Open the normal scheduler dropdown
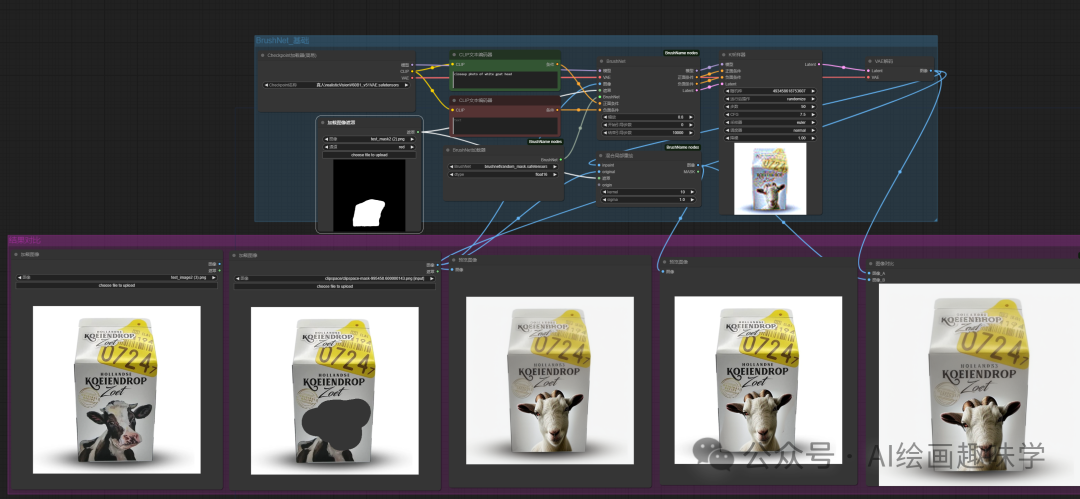Screen dimensions: 1080x499 pos(771,130)
